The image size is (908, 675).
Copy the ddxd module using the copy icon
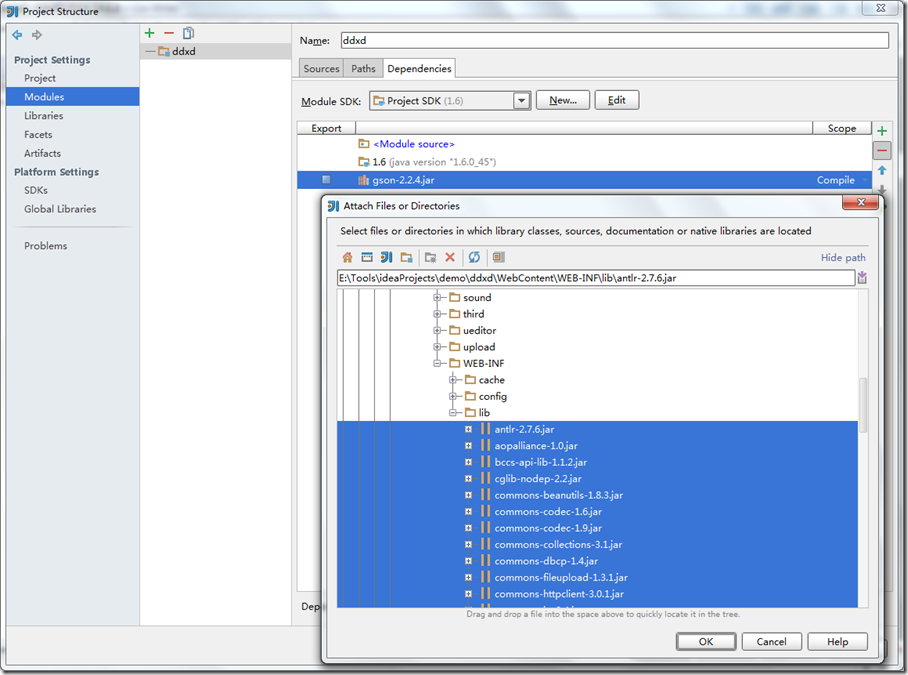click(186, 33)
